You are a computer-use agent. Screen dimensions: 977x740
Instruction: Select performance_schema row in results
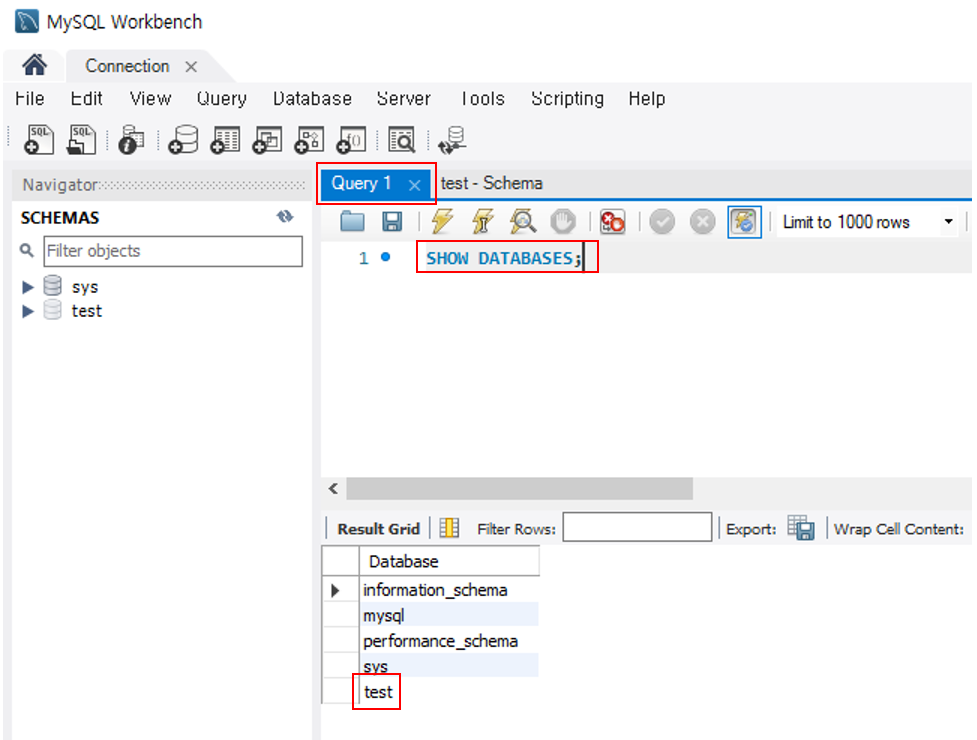(x=449, y=640)
